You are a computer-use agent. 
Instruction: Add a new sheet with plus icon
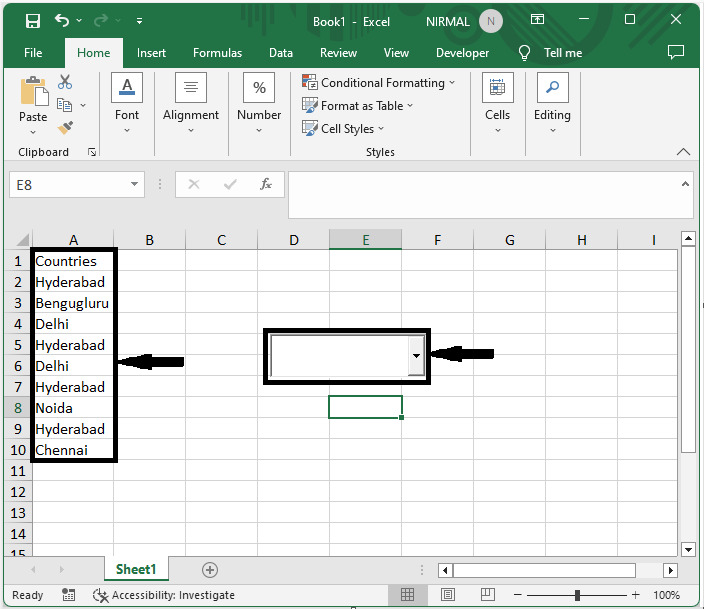coord(210,570)
